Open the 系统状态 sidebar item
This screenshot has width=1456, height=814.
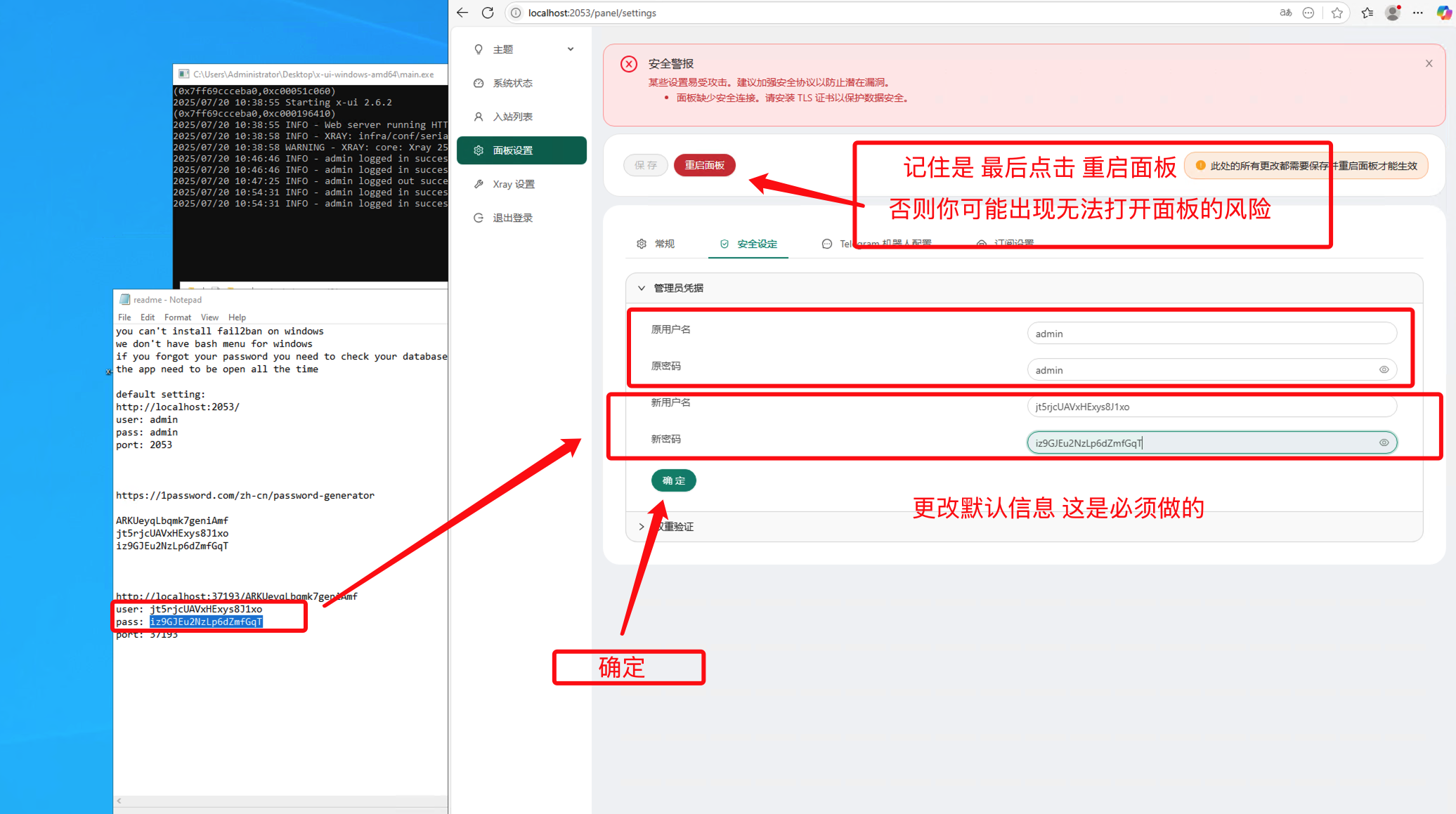[x=512, y=83]
